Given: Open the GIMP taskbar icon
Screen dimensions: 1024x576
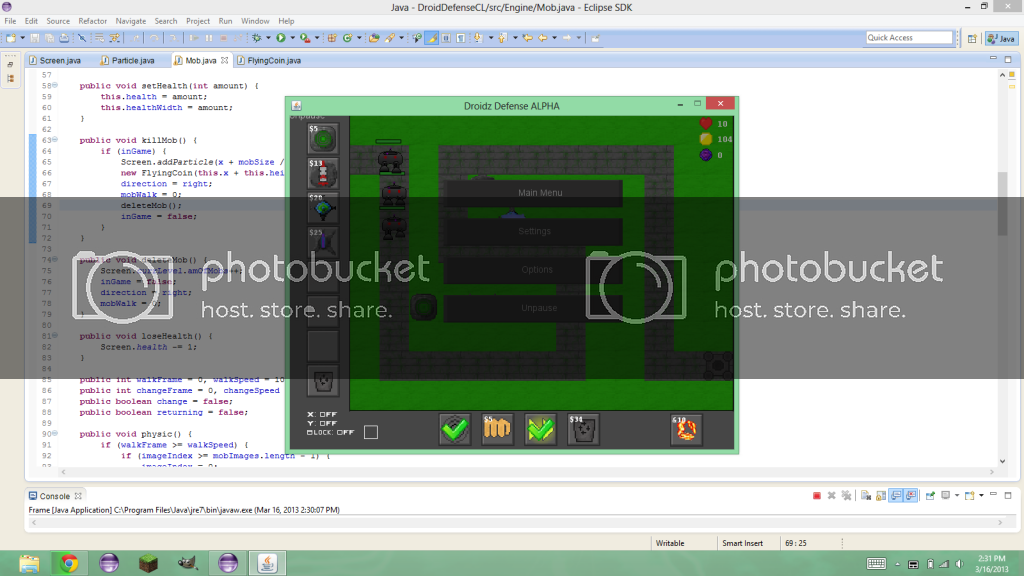Looking at the screenshot, I should 188,563.
